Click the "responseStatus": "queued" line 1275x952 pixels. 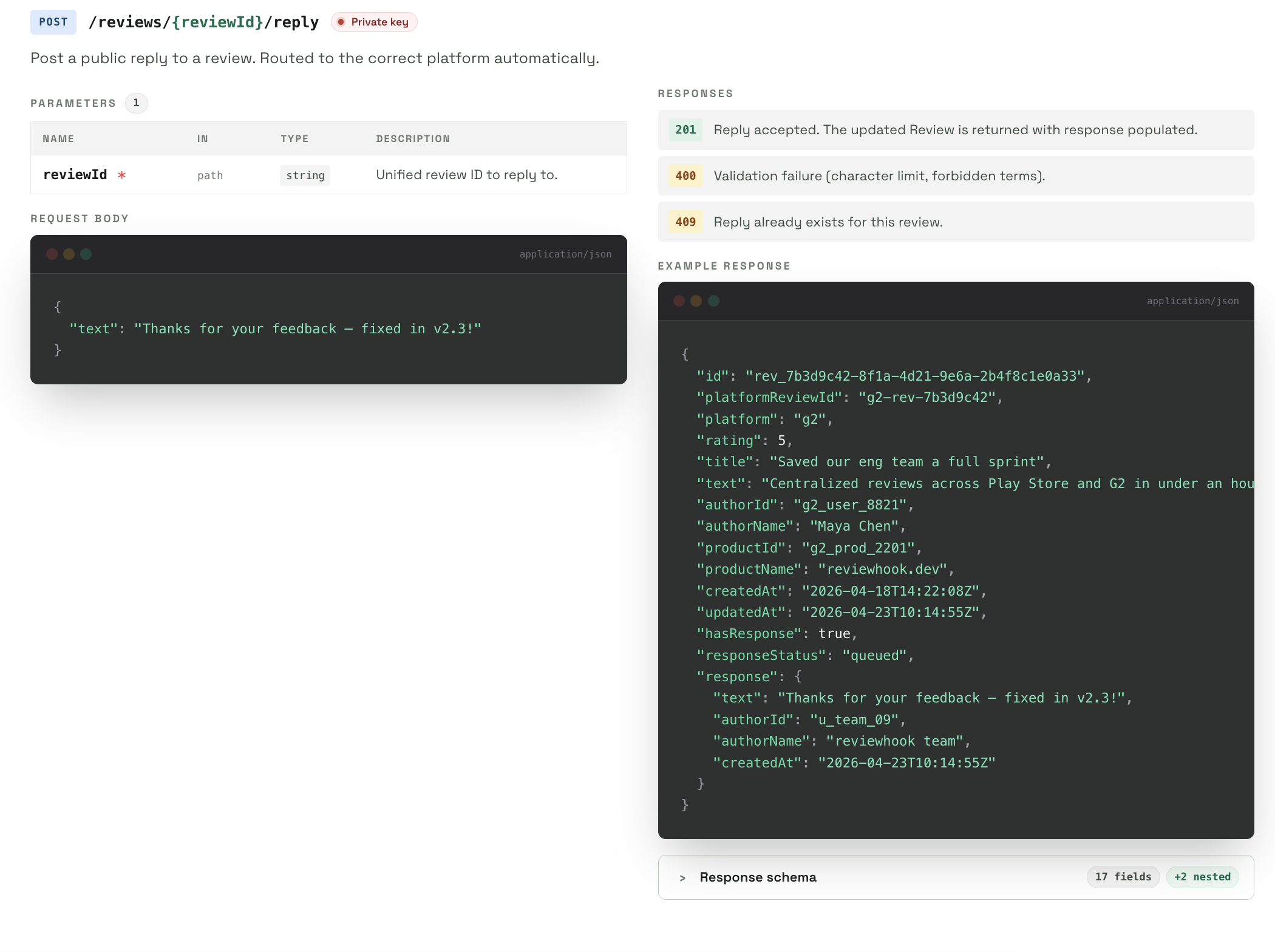pos(806,655)
